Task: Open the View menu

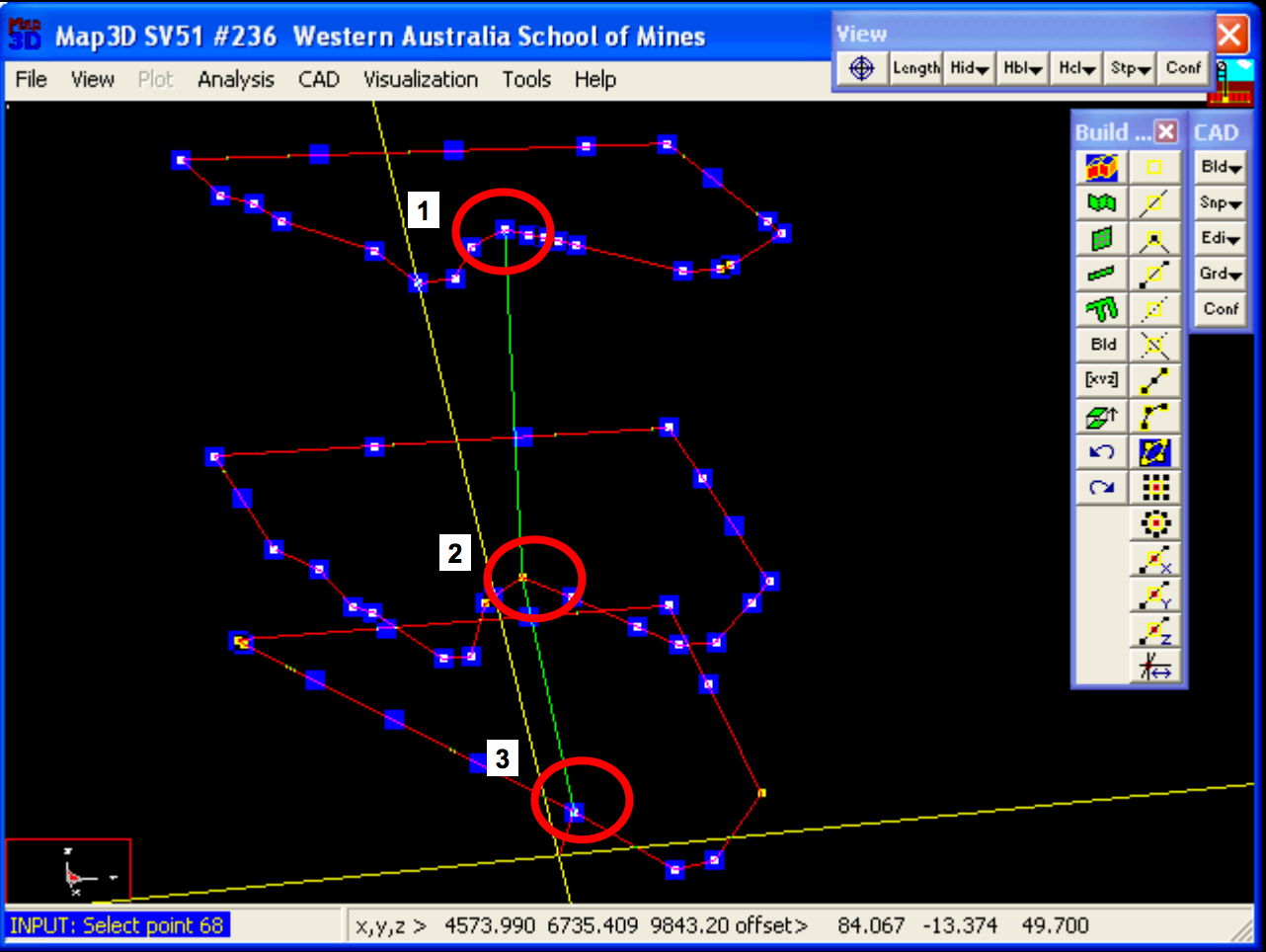Action: pos(92,79)
